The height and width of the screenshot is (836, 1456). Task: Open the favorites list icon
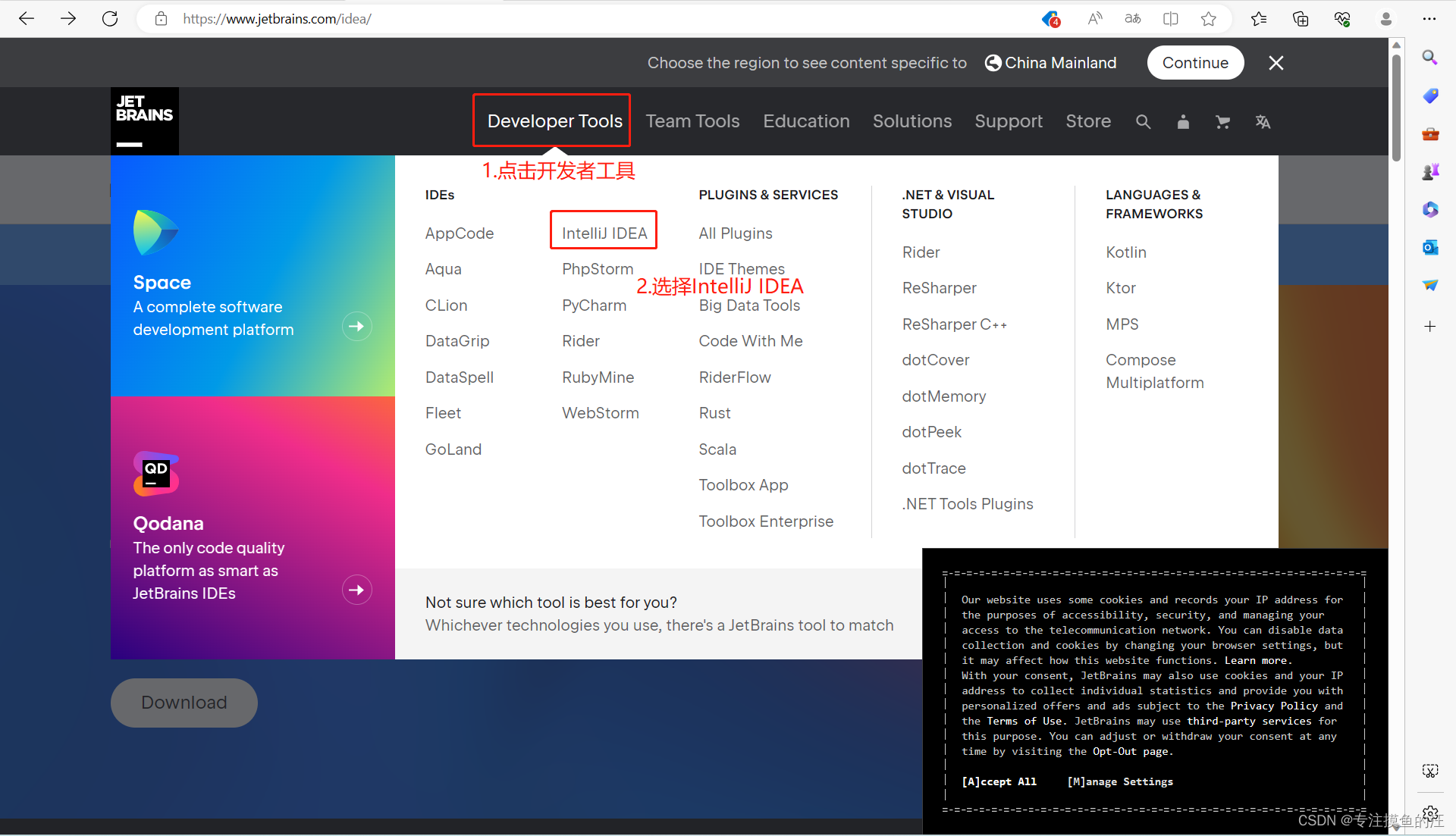tap(1259, 19)
